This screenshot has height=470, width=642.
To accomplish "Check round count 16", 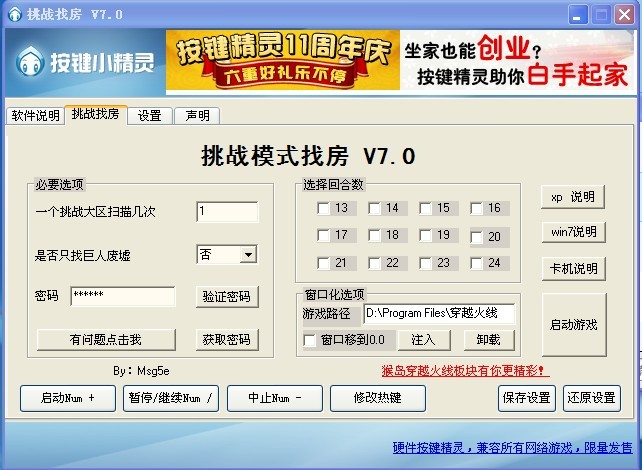I will 476,208.
